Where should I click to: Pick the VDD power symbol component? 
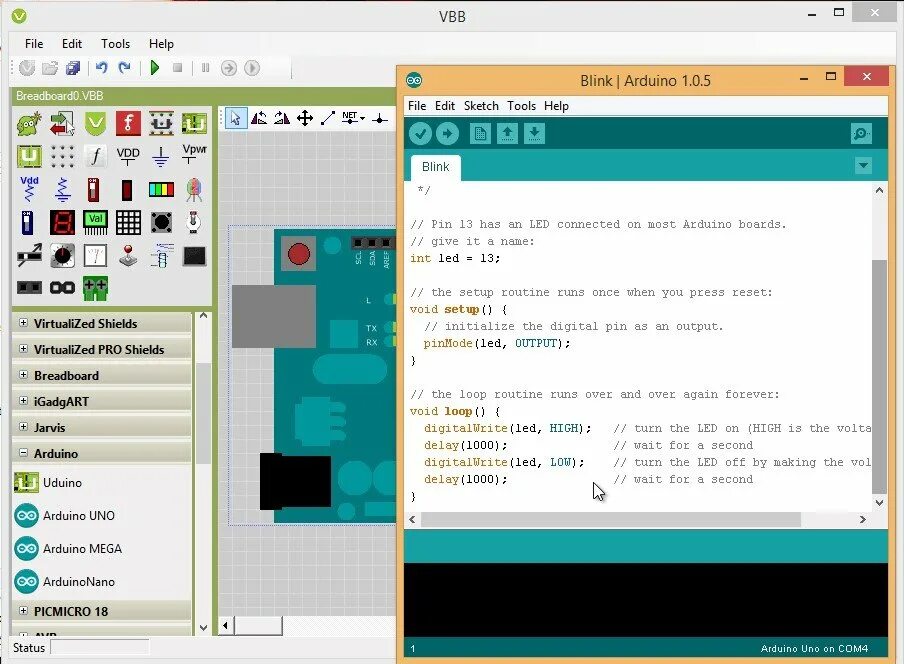(x=128, y=156)
